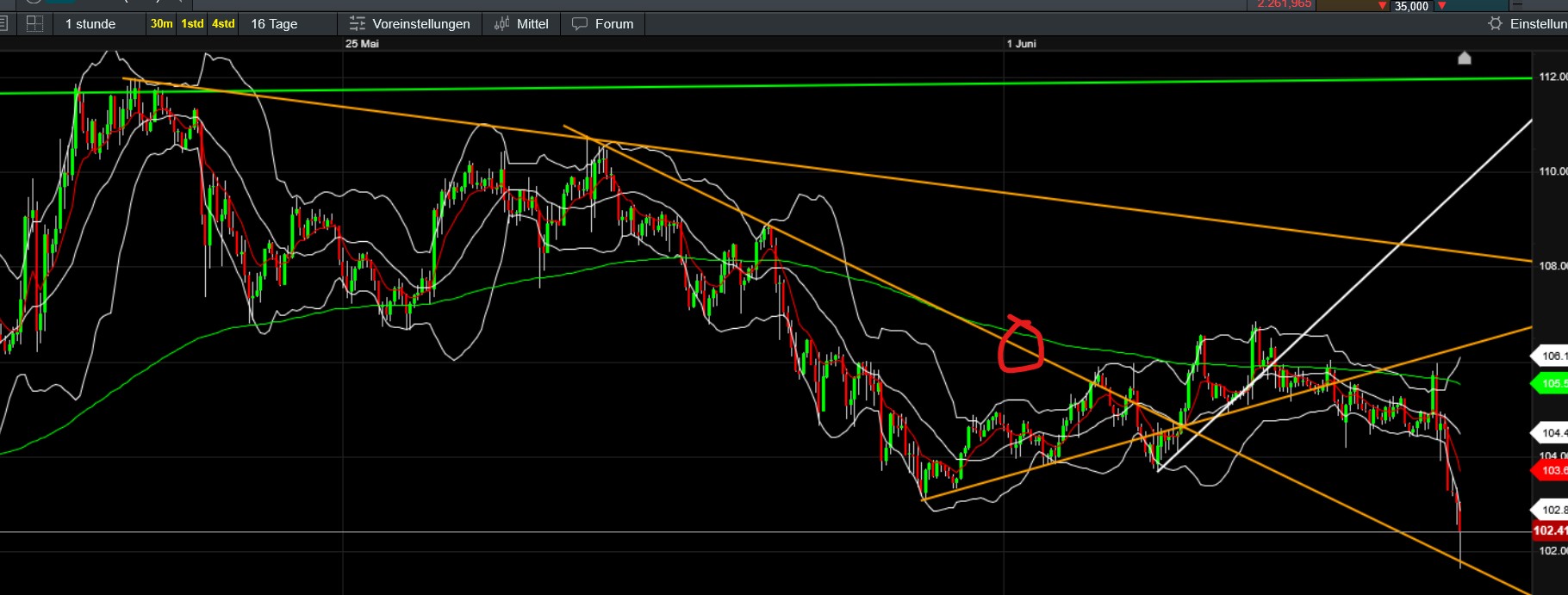Click the gray house marker icon on the chart
The image size is (1568, 595).
(x=1465, y=58)
